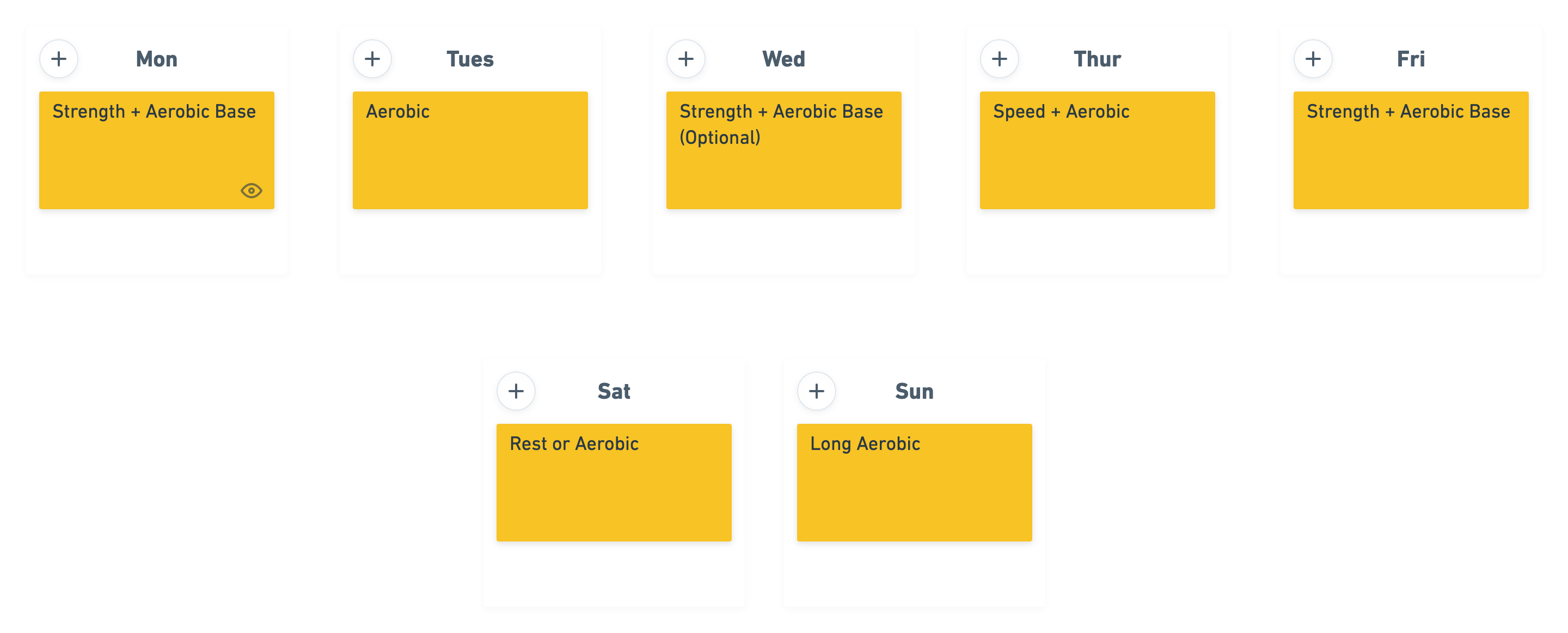Add a card to the Wed column
Screen dimensions: 1568x633
(685, 59)
